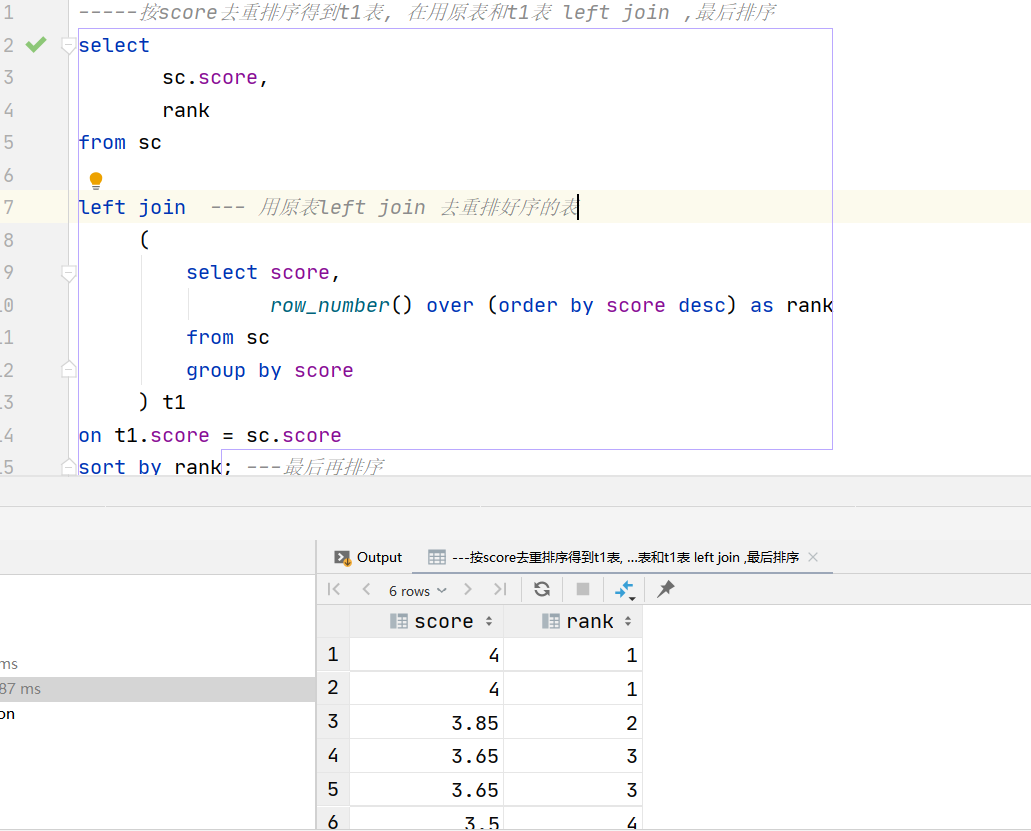Open the Output tab
Image resolution: width=1031 pixels, height=831 pixels.
pyautogui.click(x=368, y=558)
